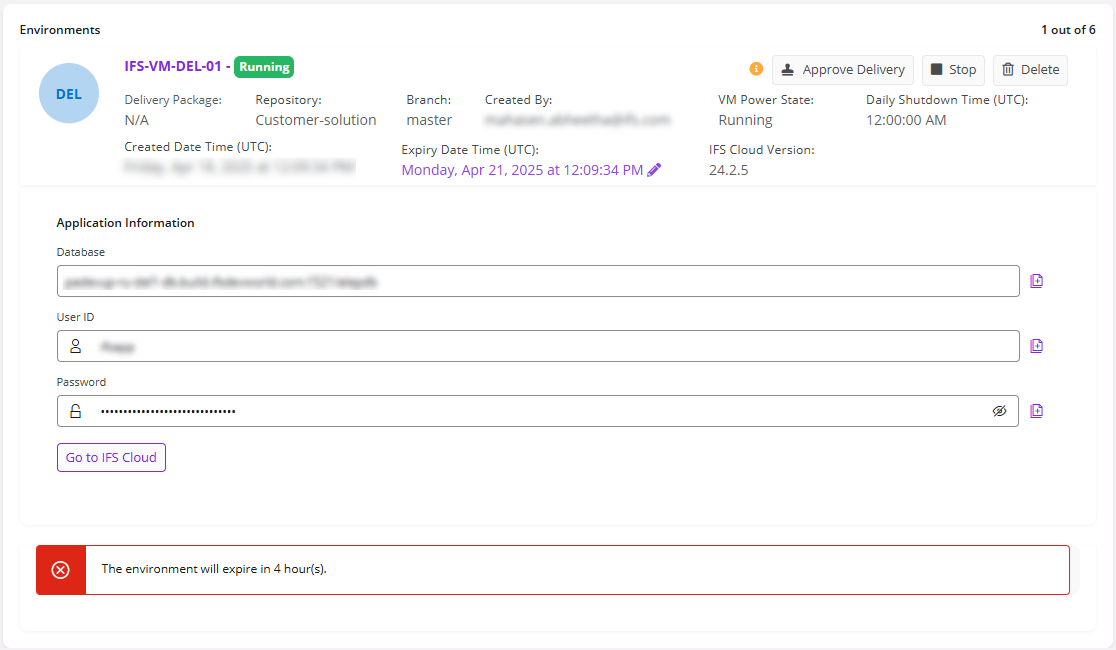Toggle password visibility eye icon
Screen dimensions: 1116x650
[999, 411]
